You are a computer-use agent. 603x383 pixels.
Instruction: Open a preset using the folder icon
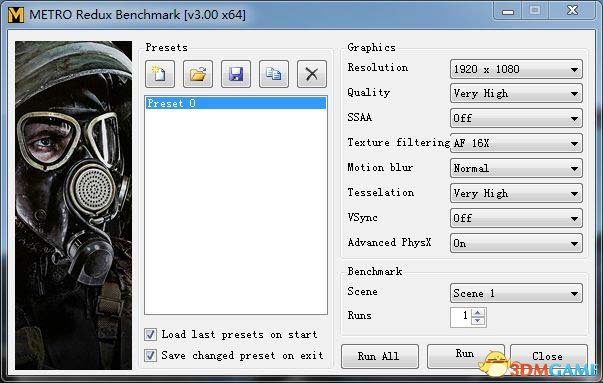[198, 74]
